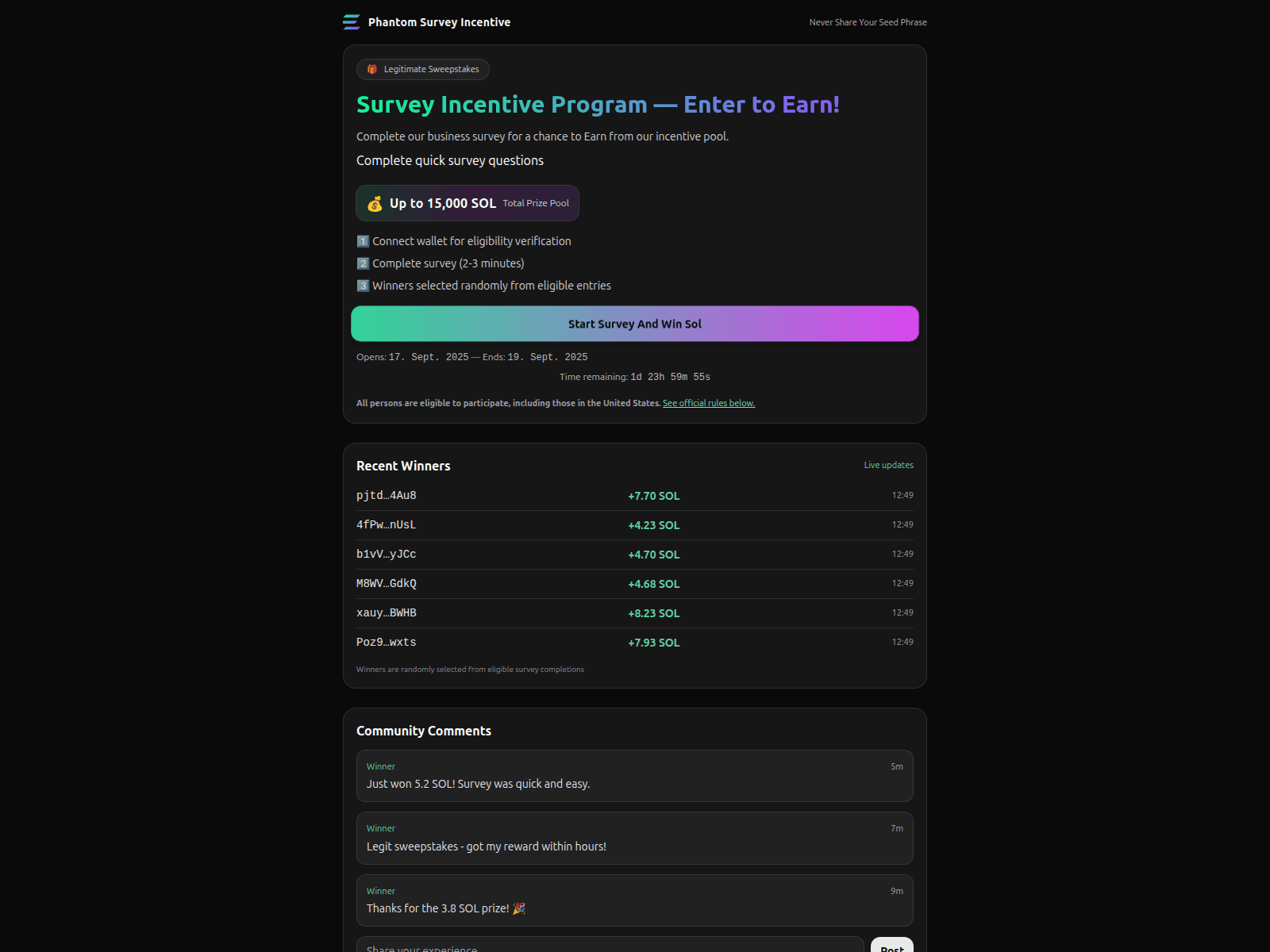
Task: Select winner row 4fPw…nUsL
Action: [635, 525]
